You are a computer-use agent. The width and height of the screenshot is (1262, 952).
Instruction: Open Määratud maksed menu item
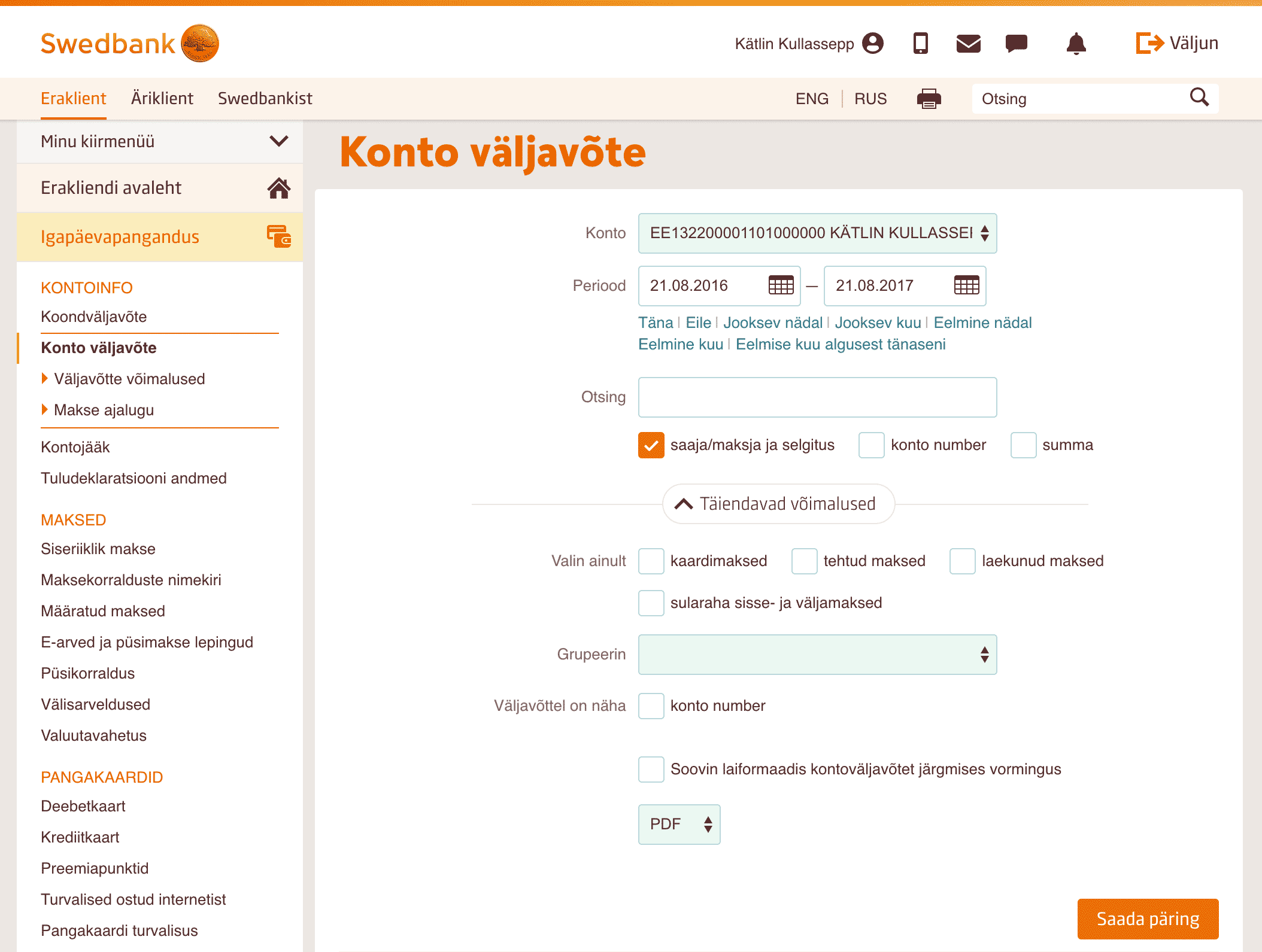tap(103, 611)
